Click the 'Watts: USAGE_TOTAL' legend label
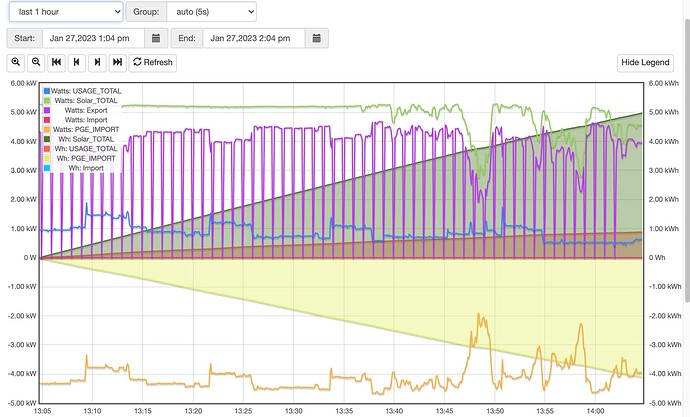Screen dimensions: 690x417 click(x=86, y=91)
